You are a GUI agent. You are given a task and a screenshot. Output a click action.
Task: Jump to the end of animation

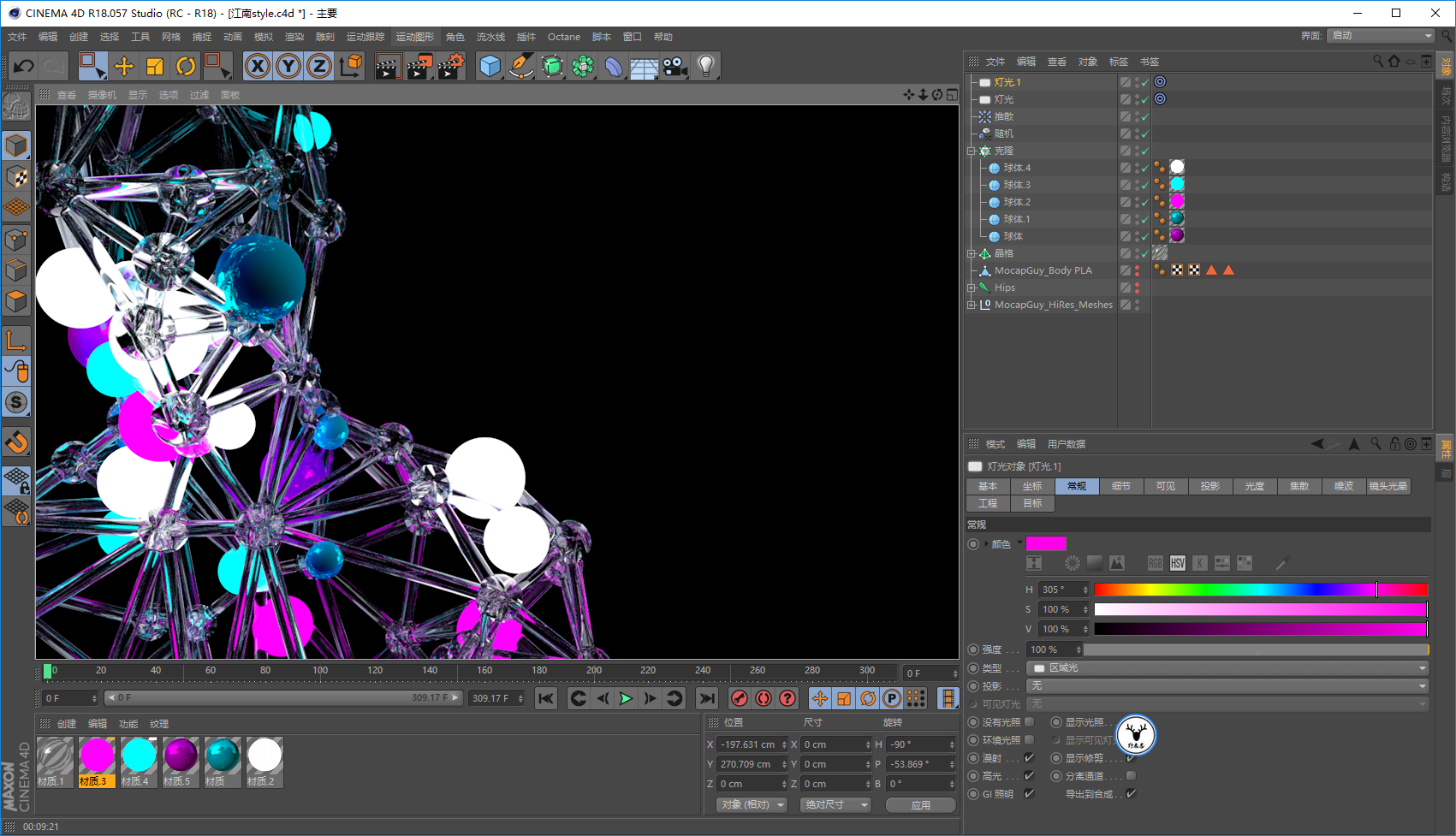[x=706, y=698]
